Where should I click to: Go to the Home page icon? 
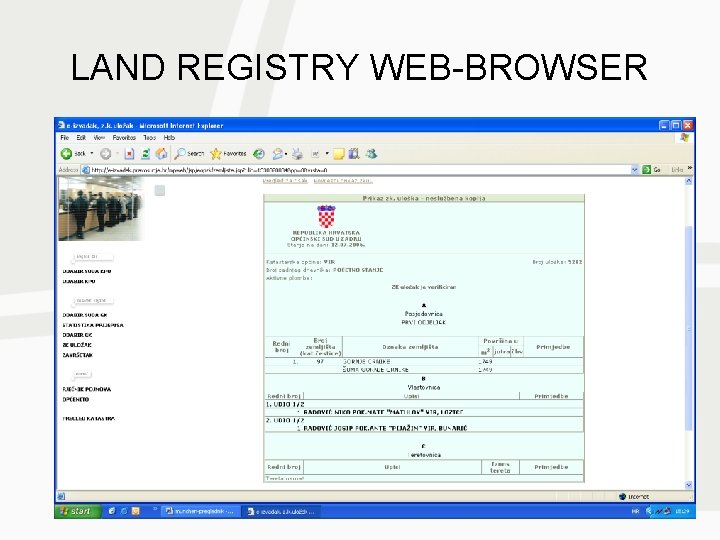point(162,154)
